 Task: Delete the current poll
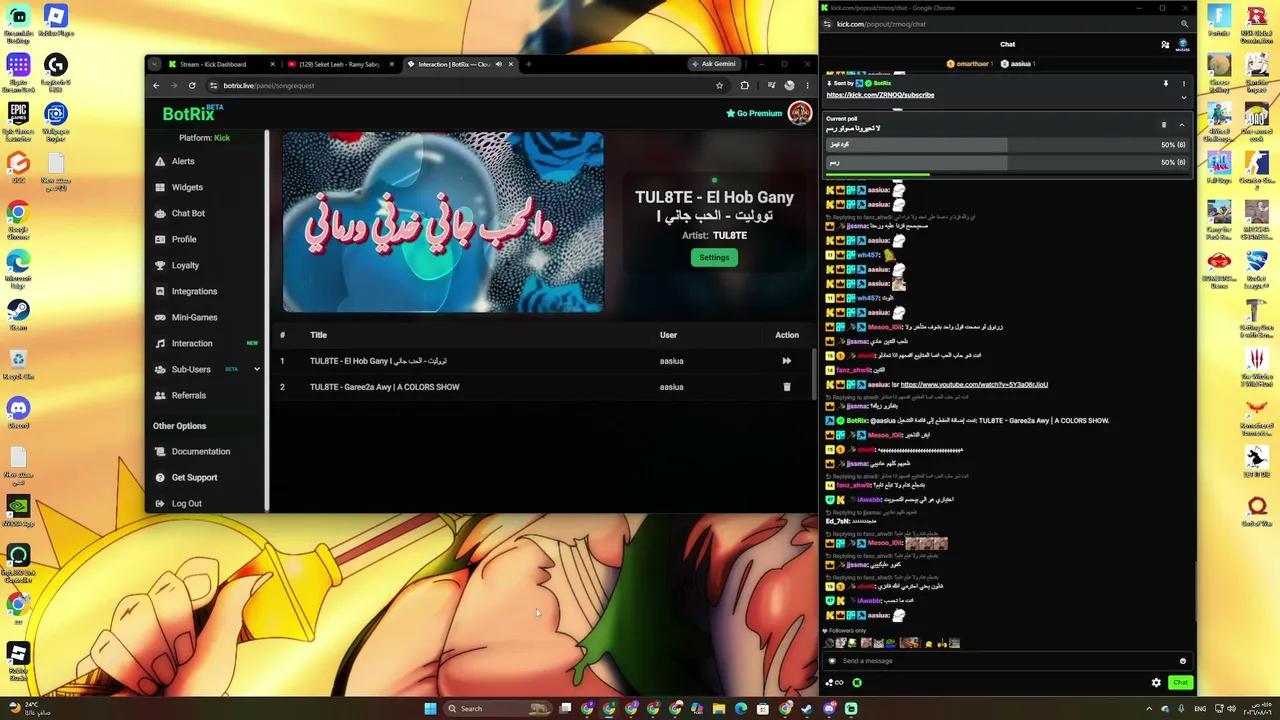[x=1163, y=125]
